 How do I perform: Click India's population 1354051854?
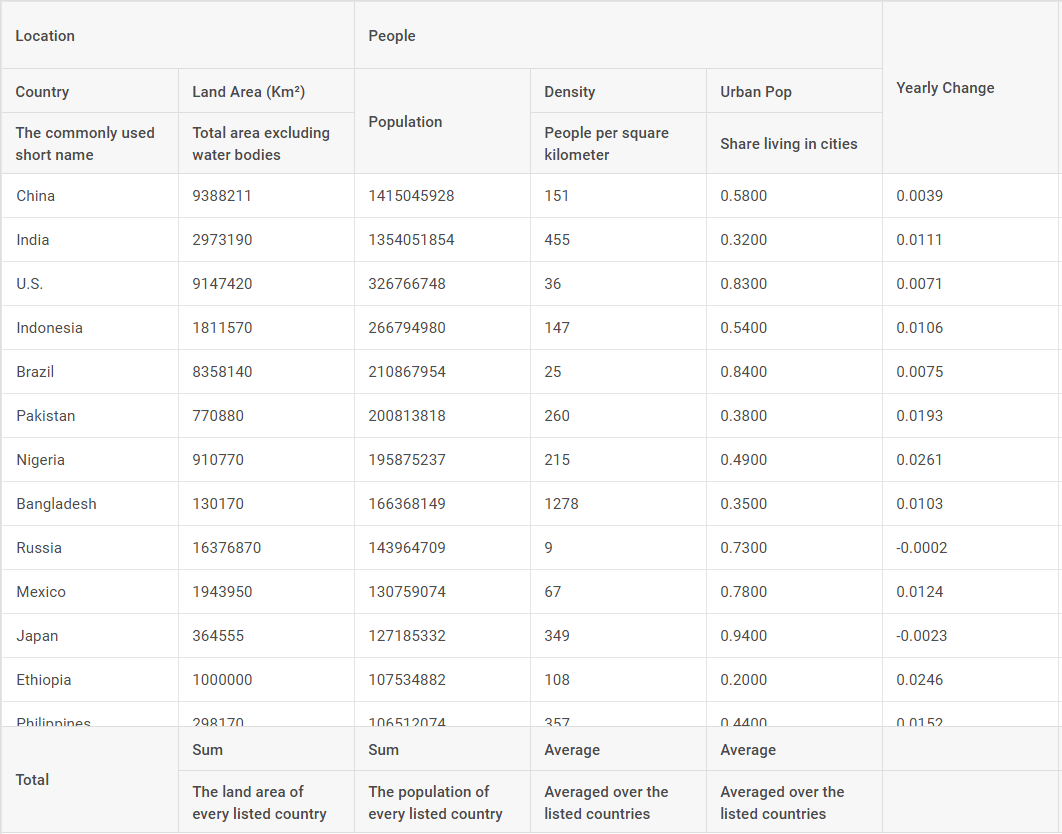coord(442,240)
